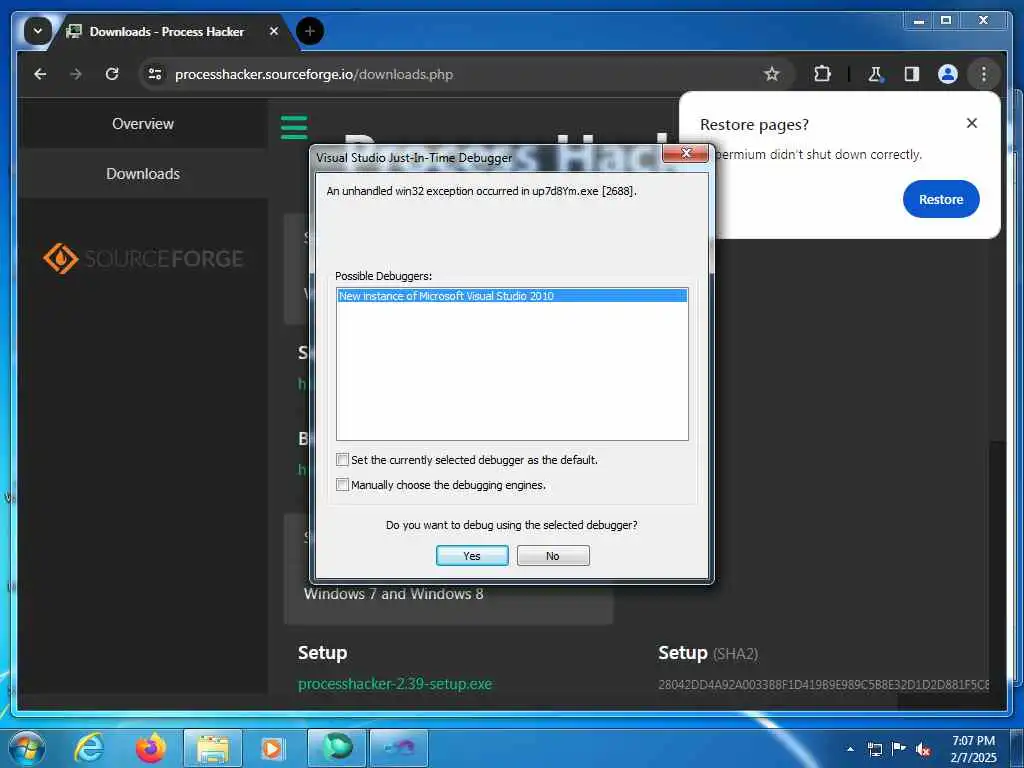
Task: Toggle the browser side panel icon
Action: pos(912,74)
